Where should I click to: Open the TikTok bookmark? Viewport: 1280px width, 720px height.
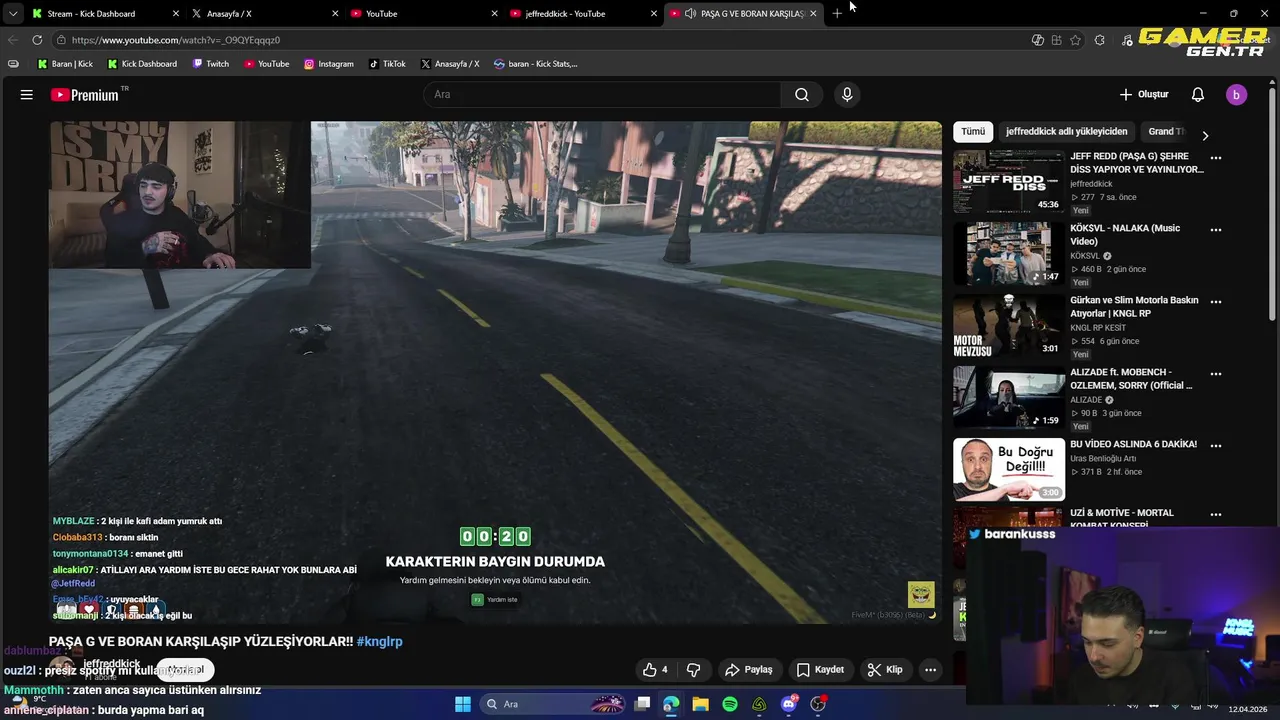387,64
